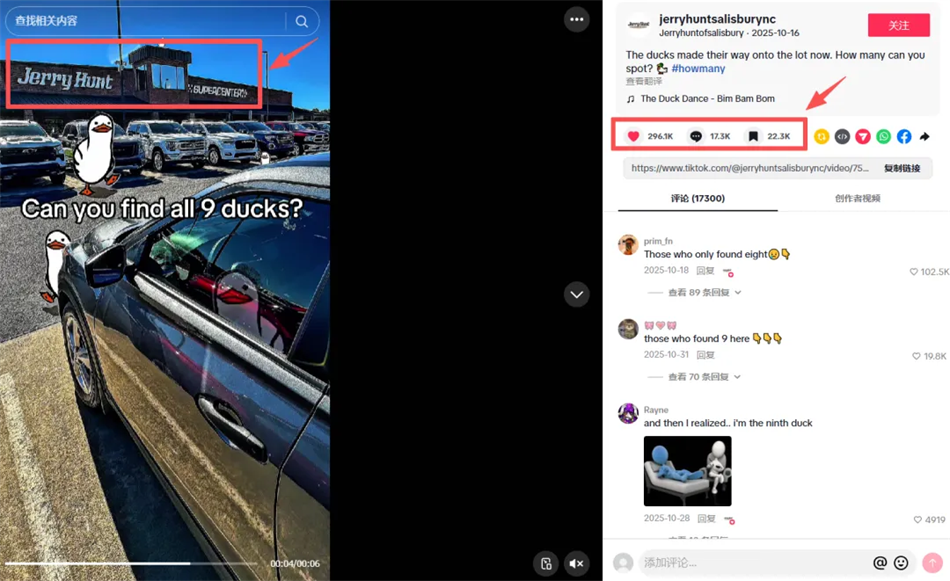This screenshot has height=581, width=950.
Task: Expand 70 replies under second comment
Action: [704, 376]
